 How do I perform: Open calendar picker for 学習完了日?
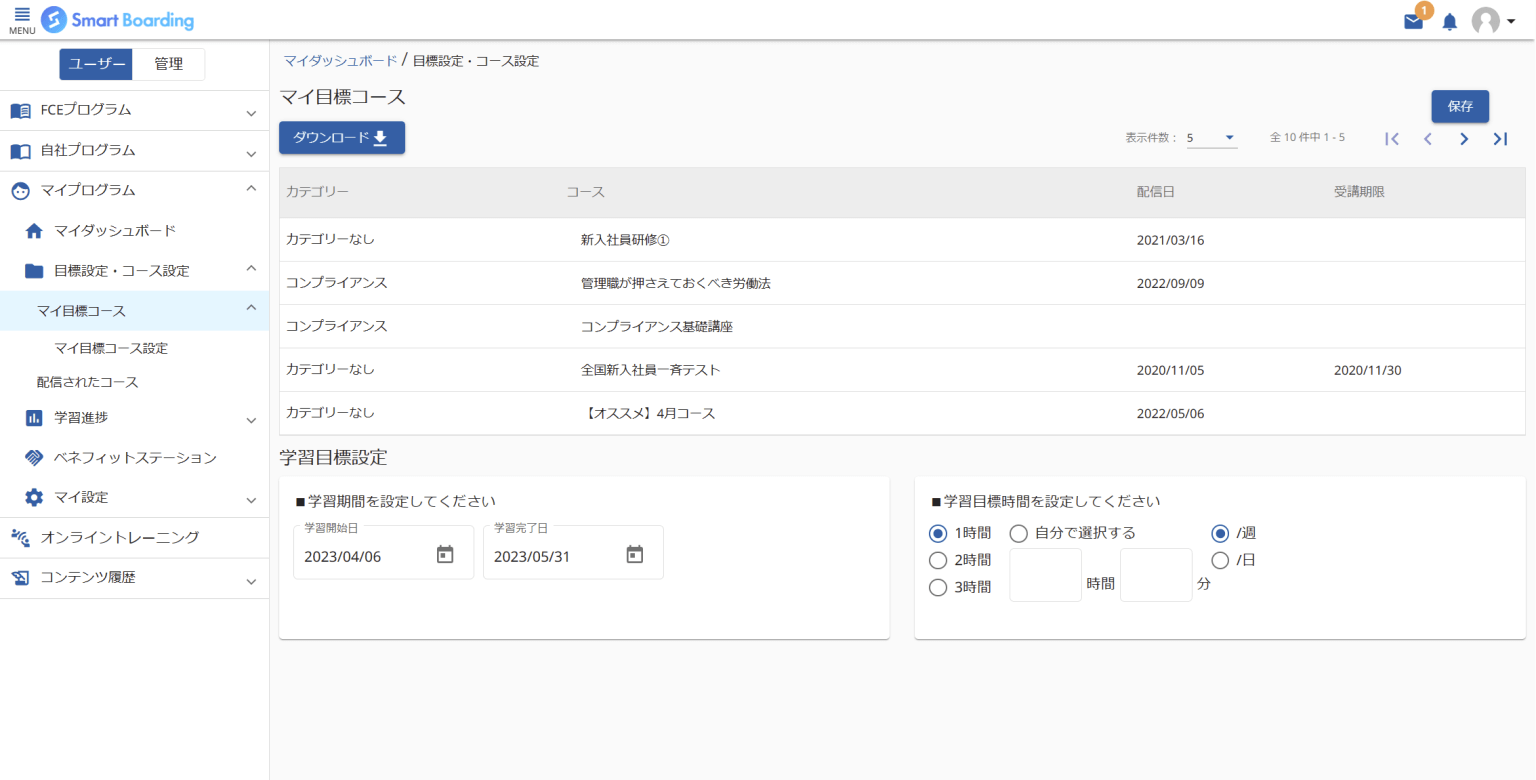coord(634,555)
